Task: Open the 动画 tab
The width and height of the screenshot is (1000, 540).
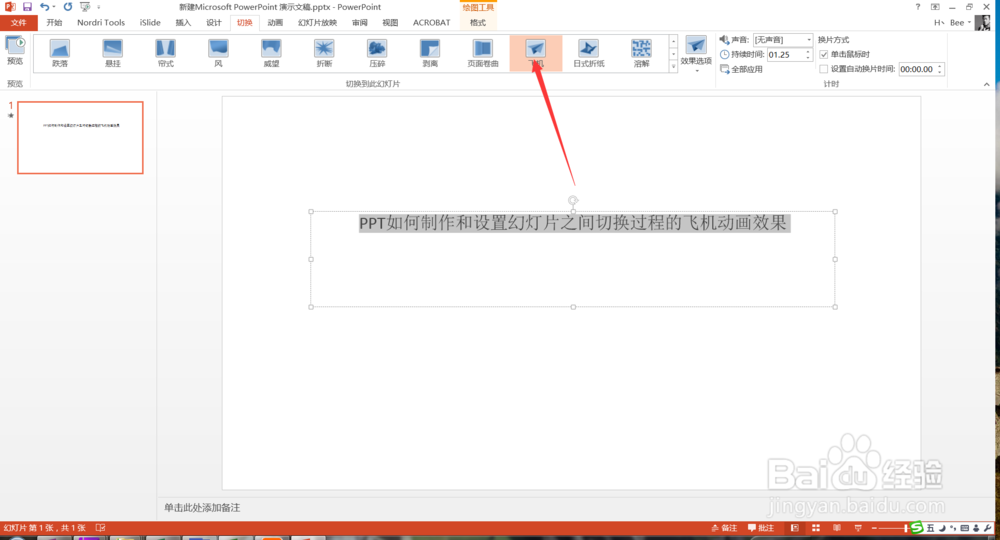Action: pyautogui.click(x=275, y=22)
